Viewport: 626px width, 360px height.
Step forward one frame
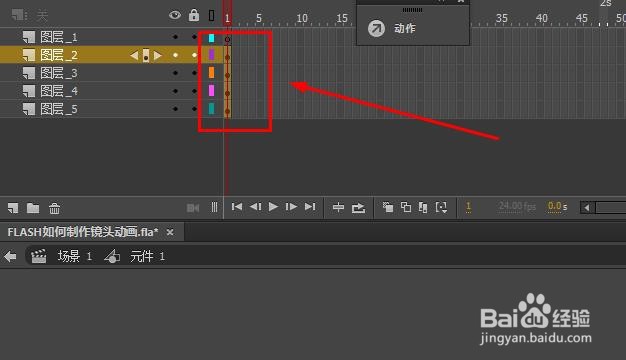coord(291,207)
